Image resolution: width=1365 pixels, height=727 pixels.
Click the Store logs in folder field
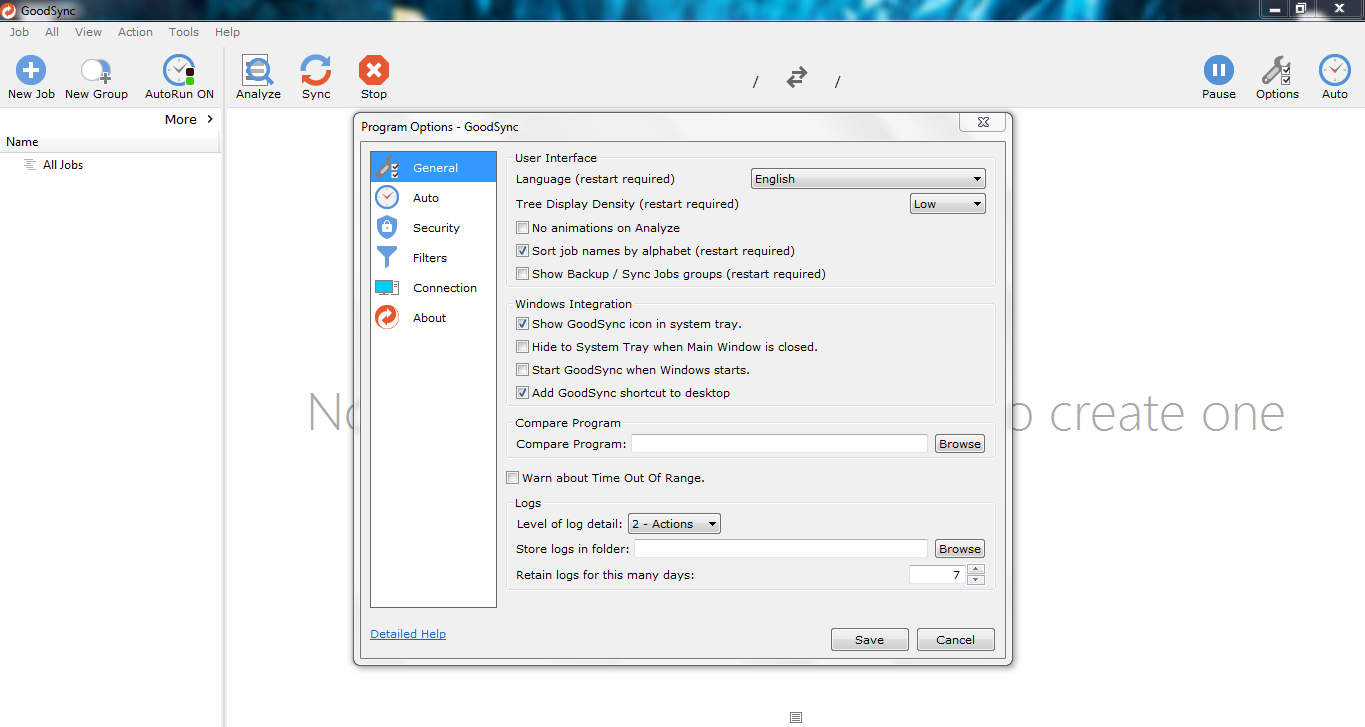[x=781, y=549]
